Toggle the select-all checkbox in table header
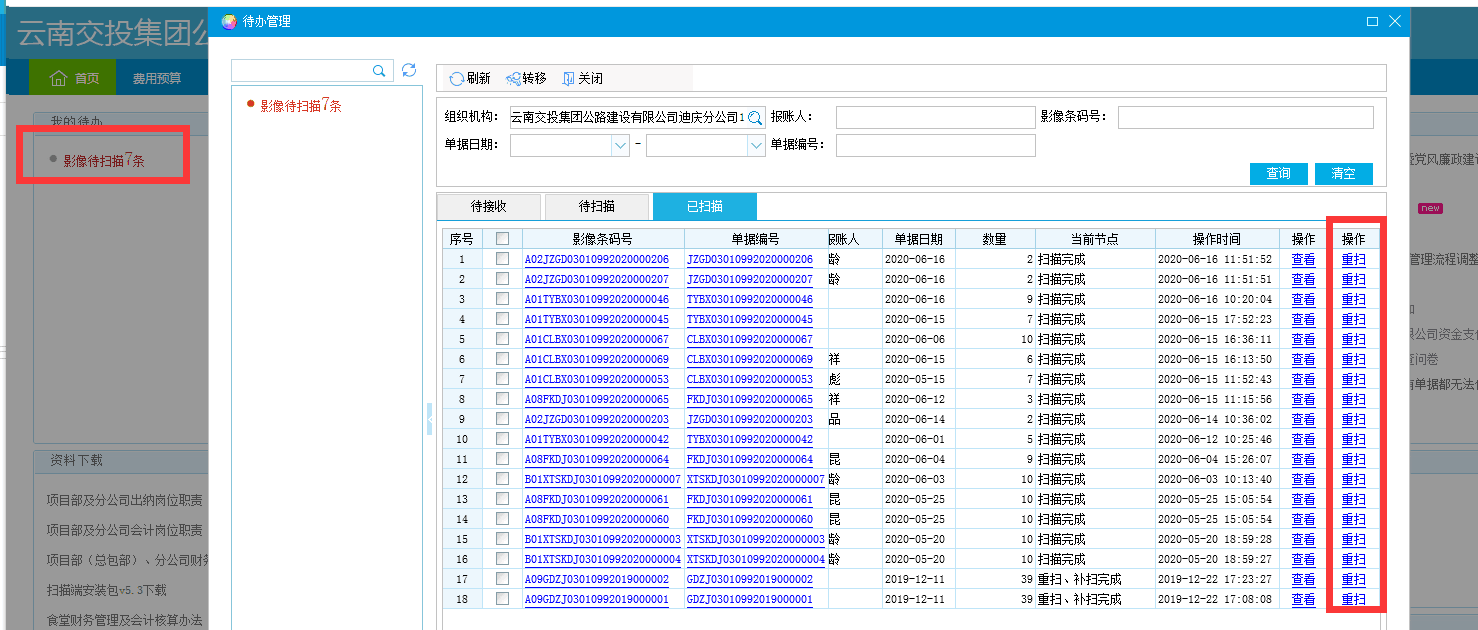Viewport: 1478px width, 630px height. pyautogui.click(x=502, y=239)
